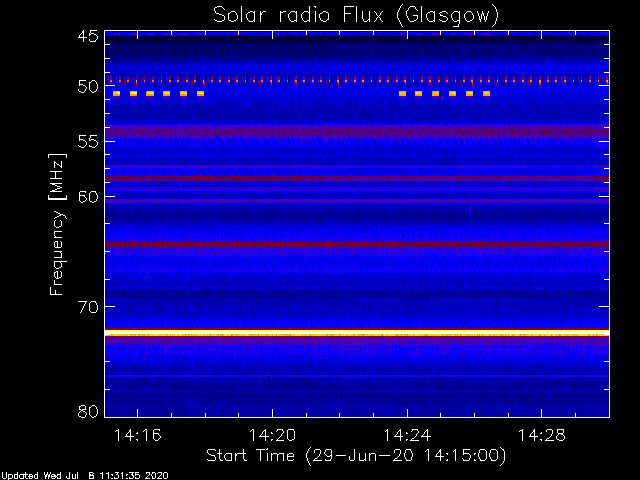
Task: Click the 14:20 time tick label
Action: pyautogui.click(x=272, y=435)
